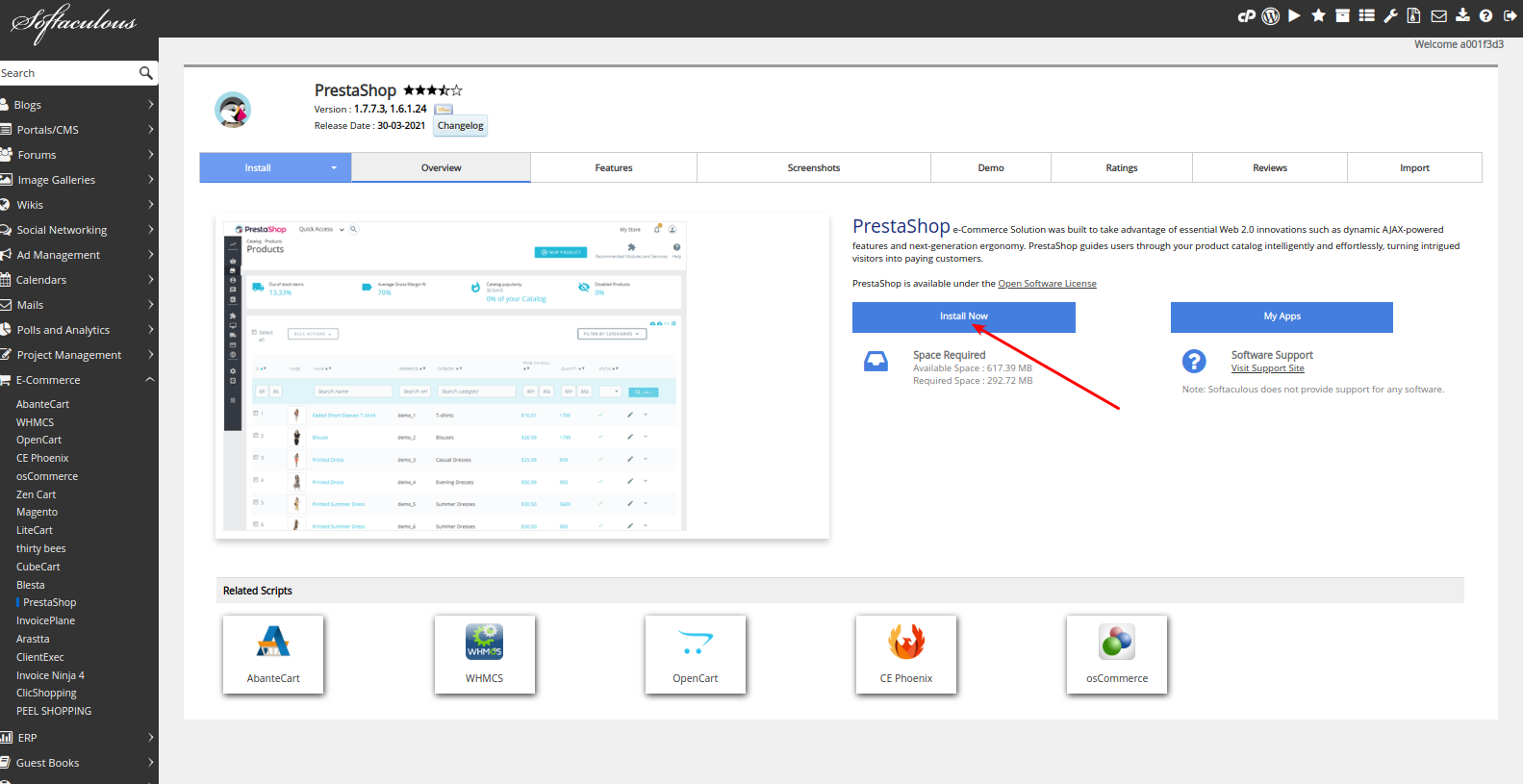This screenshot has width=1523, height=784.
Task: Expand the Calendars category
Action: pyautogui.click(x=79, y=280)
